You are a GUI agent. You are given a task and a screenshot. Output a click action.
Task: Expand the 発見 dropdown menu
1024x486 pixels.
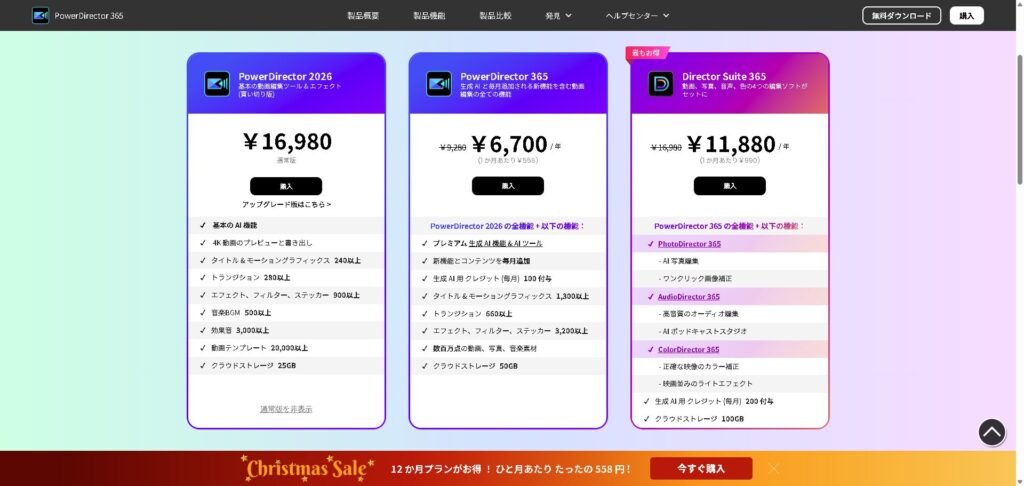pyautogui.click(x=558, y=16)
